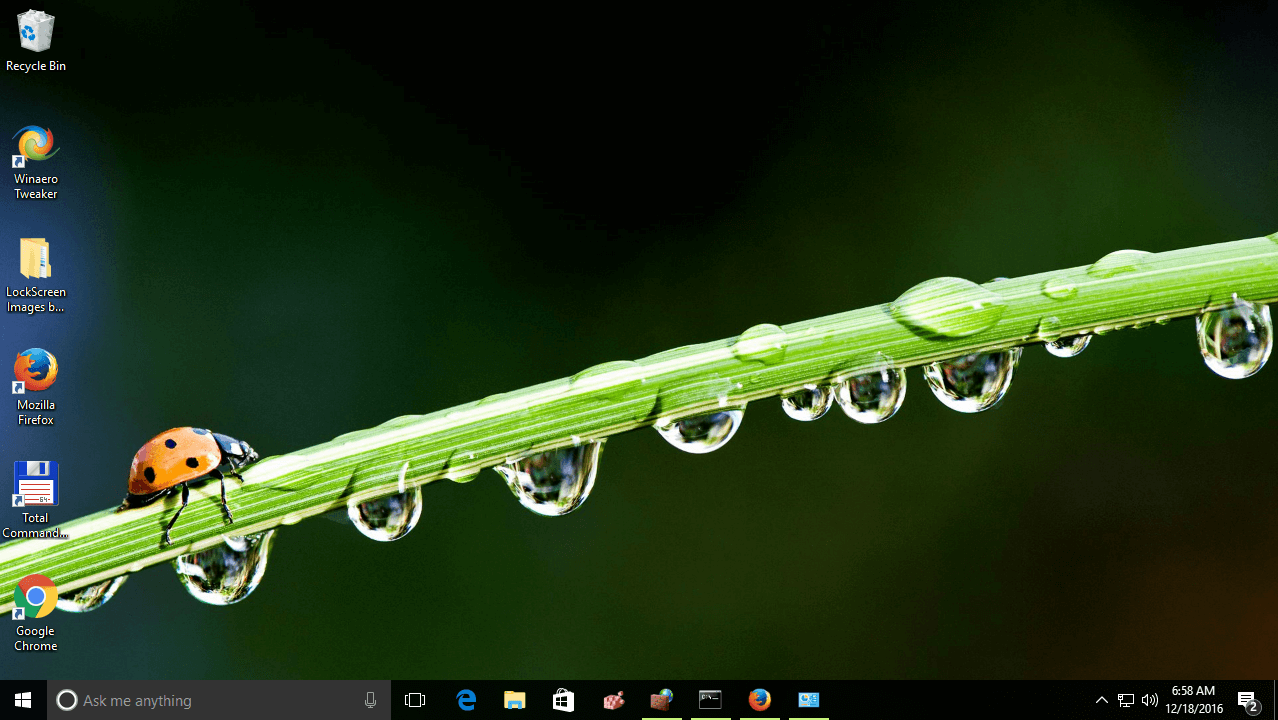Open the Windows Start menu
The width and height of the screenshot is (1278, 720).
click(x=23, y=700)
